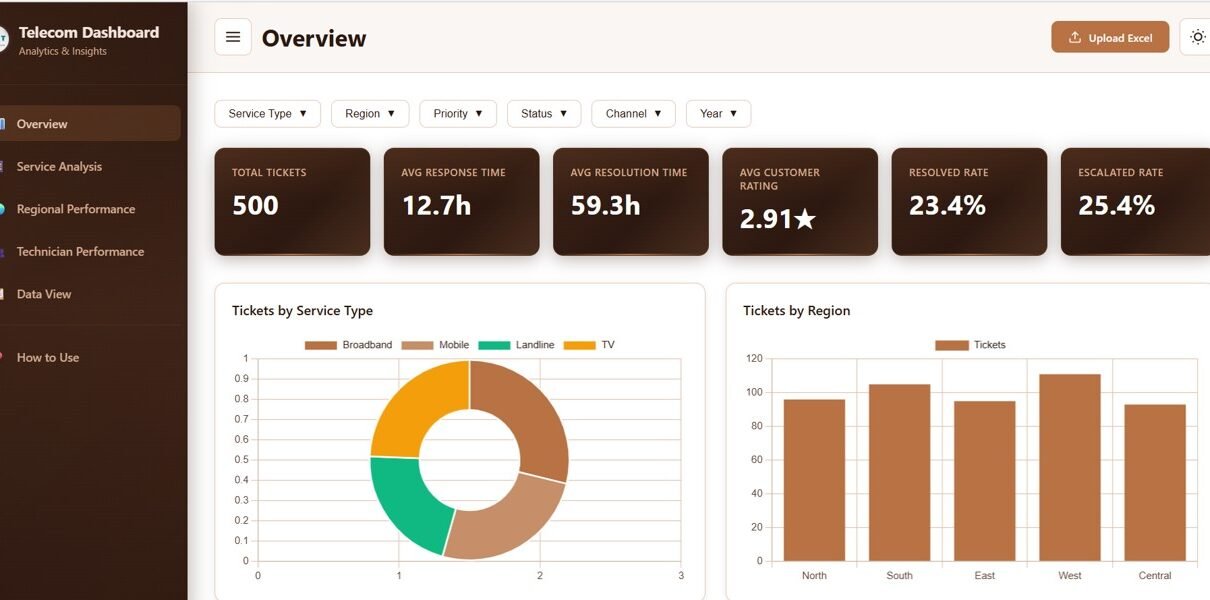Click the upload icon in Upload Excel
The width and height of the screenshot is (1210, 600).
[x=1075, y=38]
